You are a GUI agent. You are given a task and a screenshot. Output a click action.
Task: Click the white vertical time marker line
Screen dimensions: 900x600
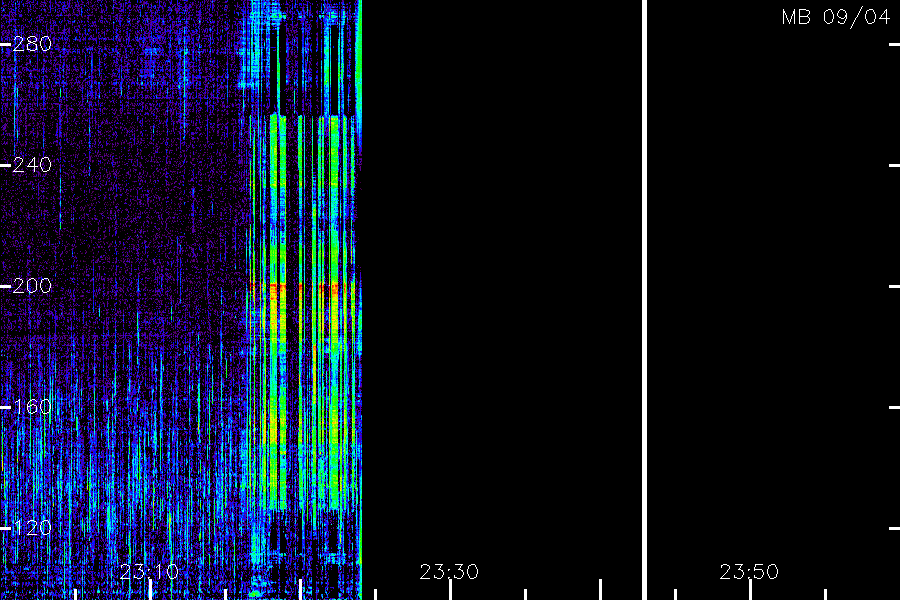coord(645,300)
